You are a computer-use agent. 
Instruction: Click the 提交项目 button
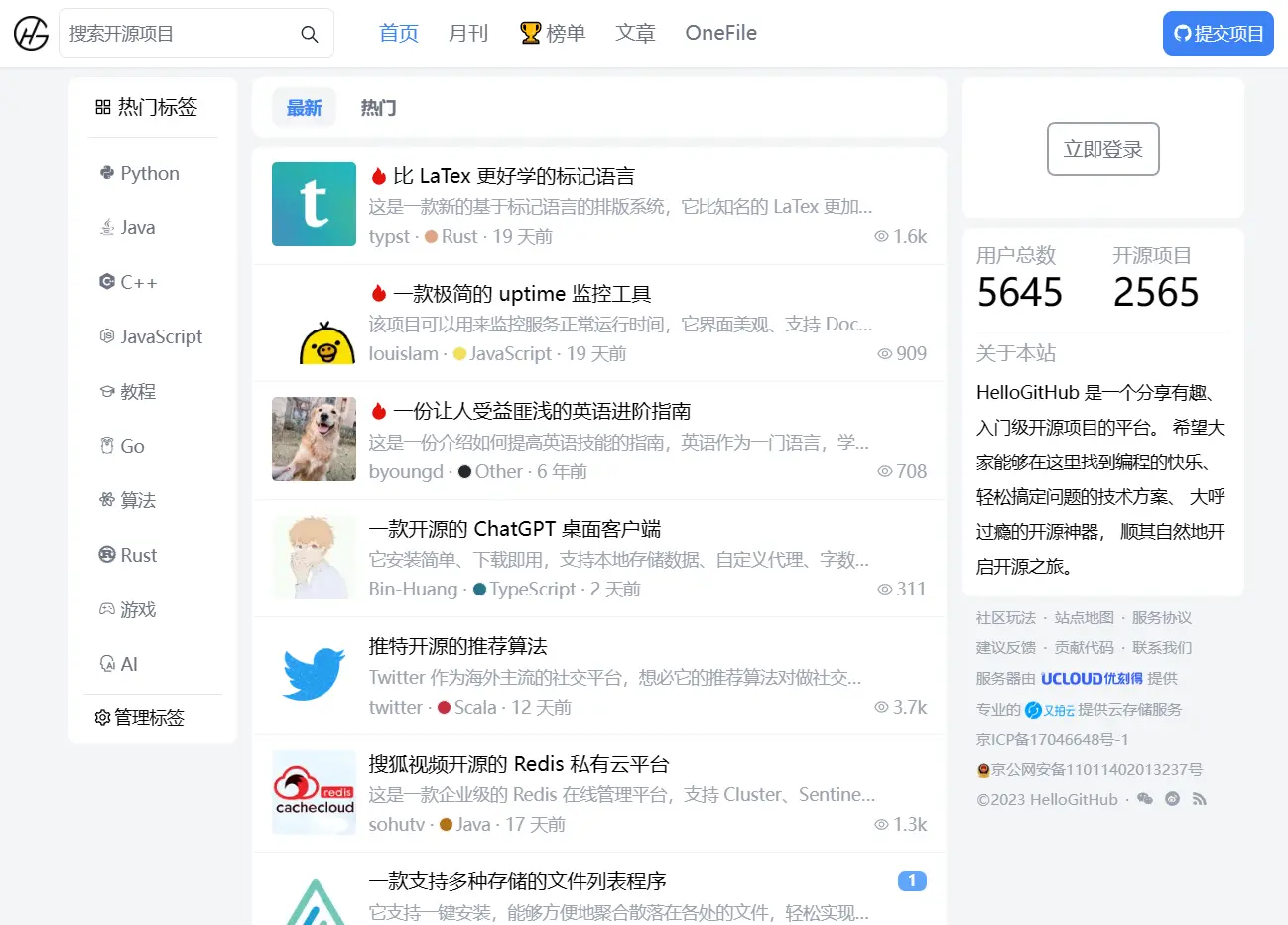point(1218,34)
